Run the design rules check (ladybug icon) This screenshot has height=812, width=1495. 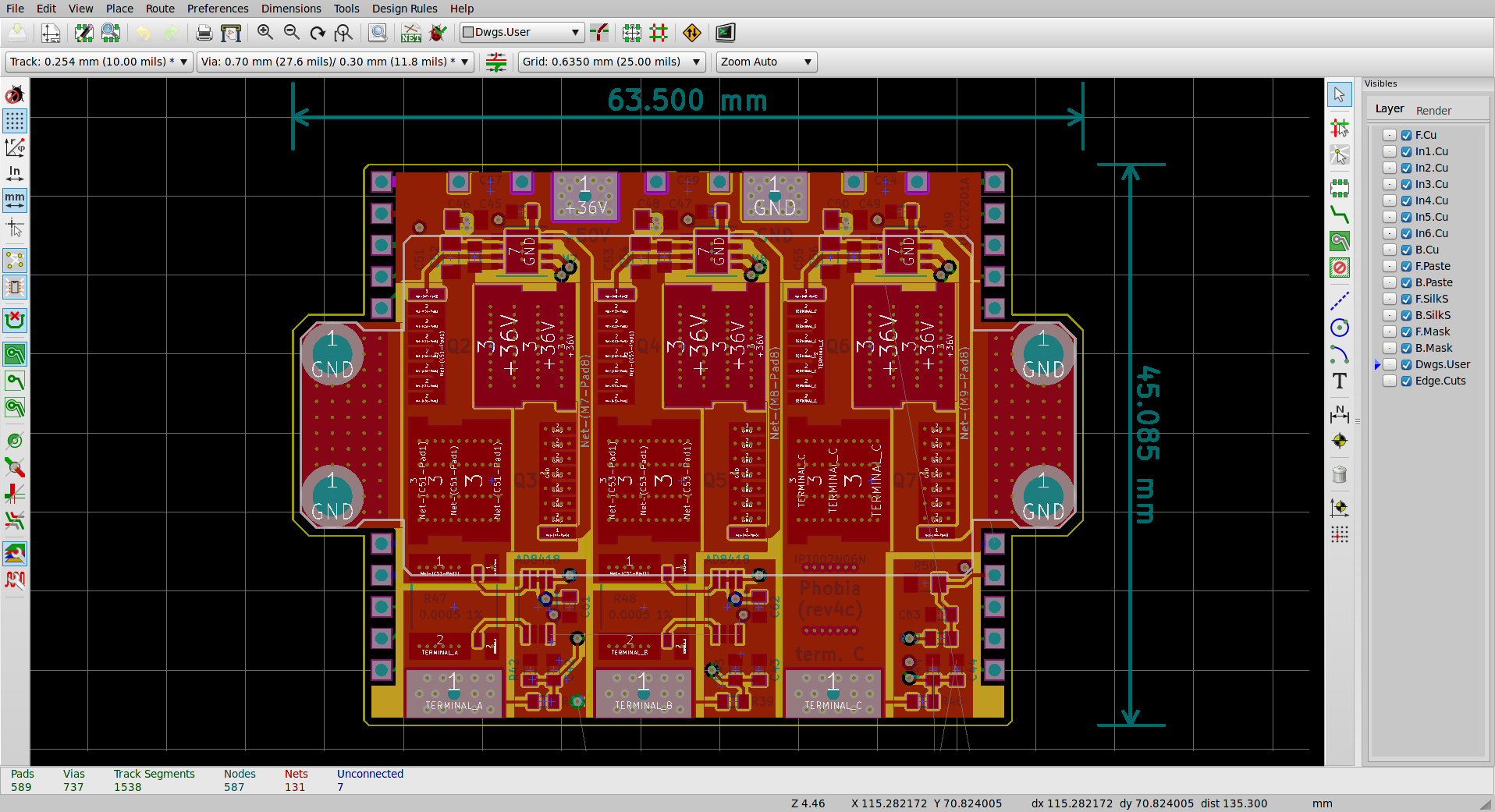click(x=439, y=33)
